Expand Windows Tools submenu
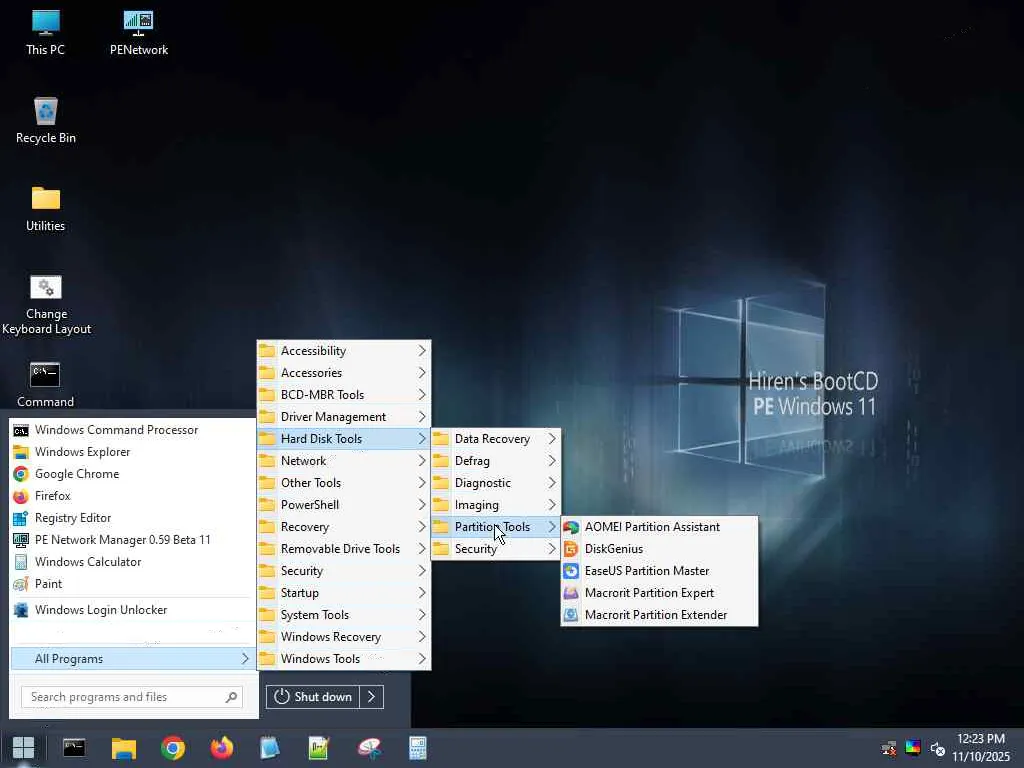 [x=344, y=659]
